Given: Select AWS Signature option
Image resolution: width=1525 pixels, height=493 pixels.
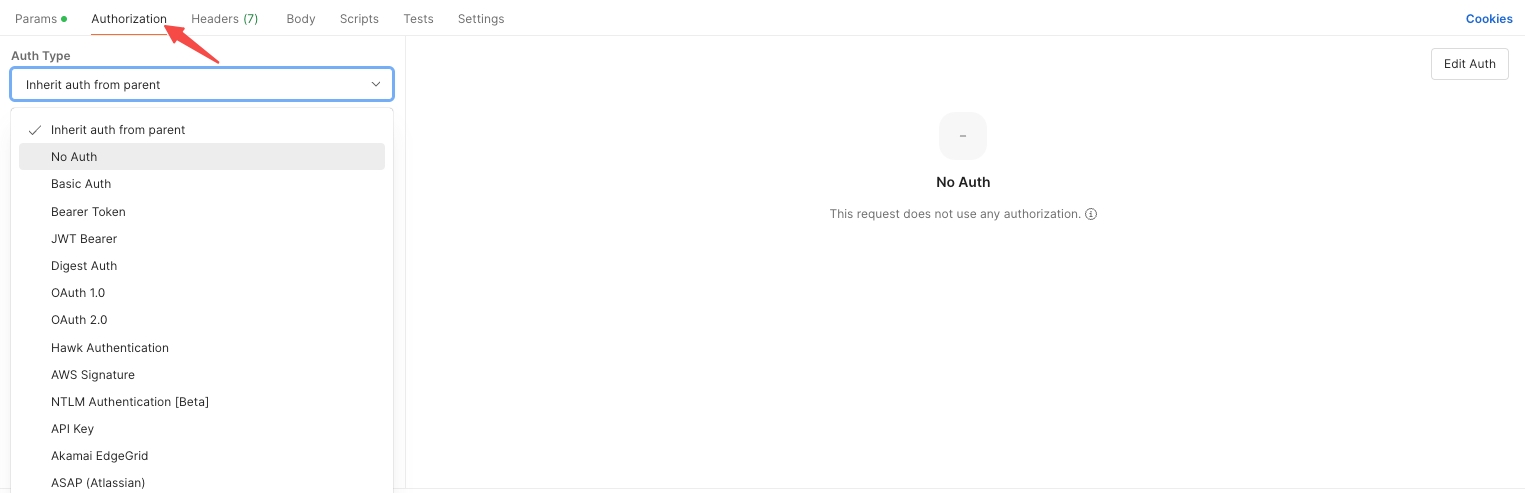Looking at the screenshot, I should point(202,375).
